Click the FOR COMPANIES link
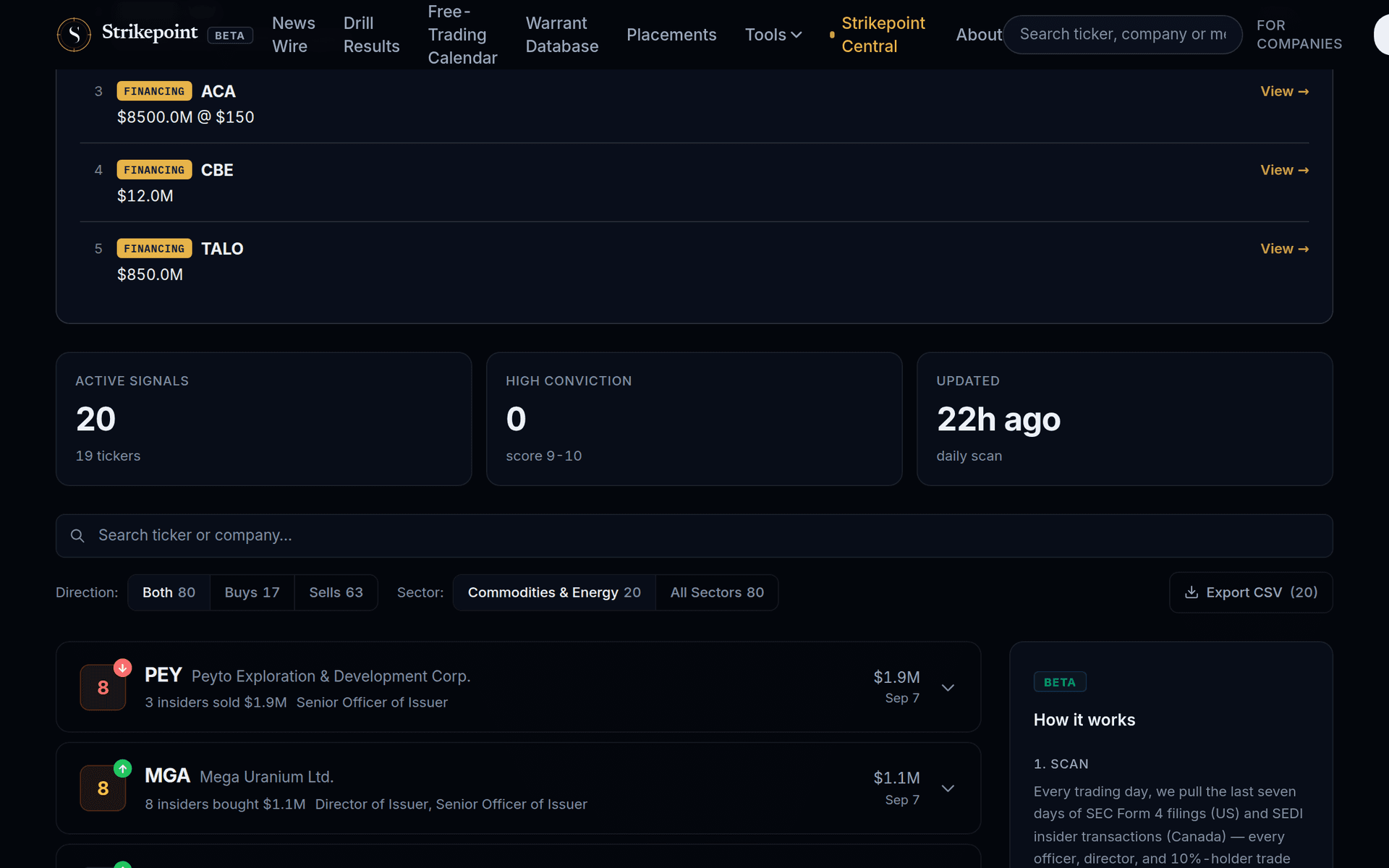The width and height of the screenshot is (1389, 868). coord(1299,35)
